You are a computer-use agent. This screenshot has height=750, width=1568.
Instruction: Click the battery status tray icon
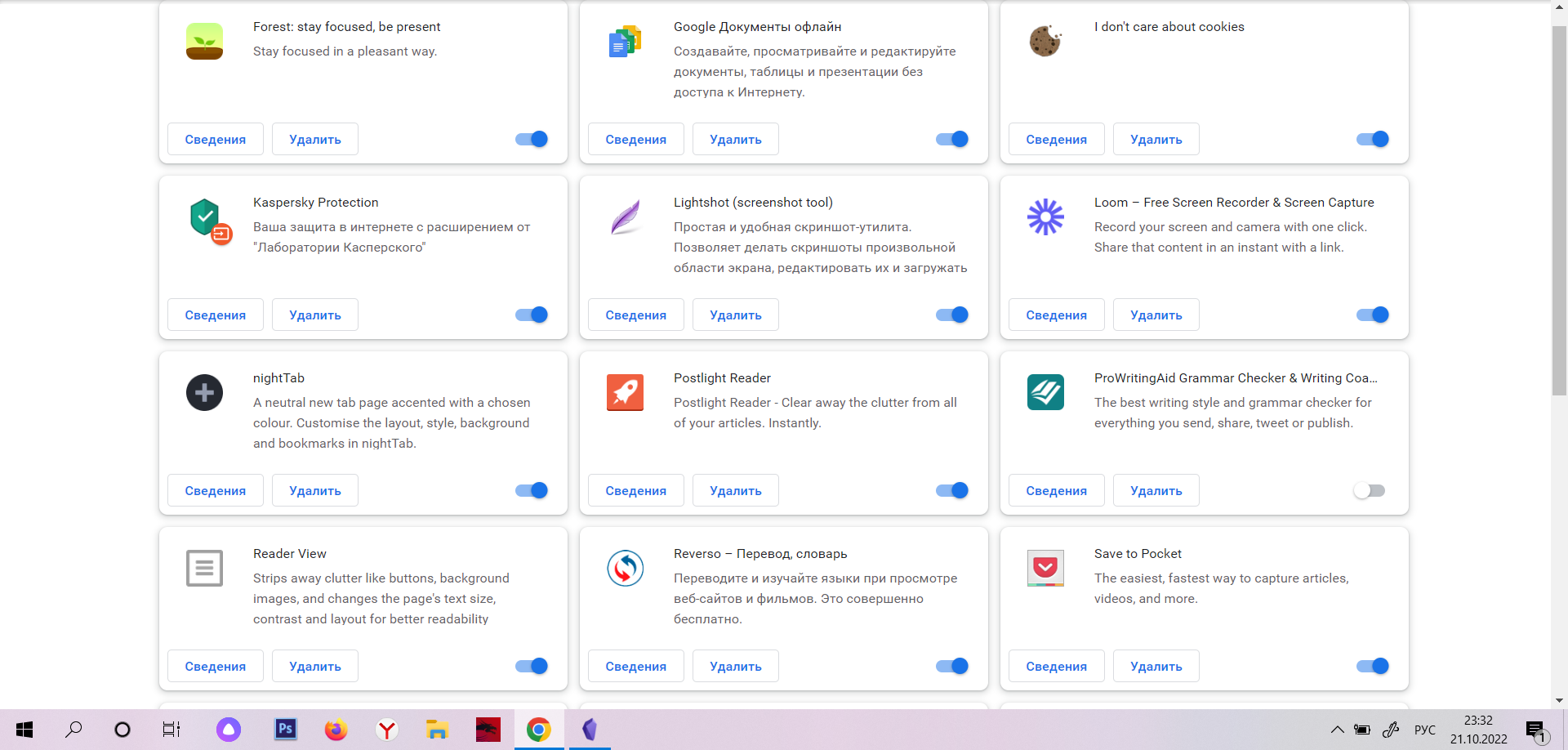(x=1362, y=730)
